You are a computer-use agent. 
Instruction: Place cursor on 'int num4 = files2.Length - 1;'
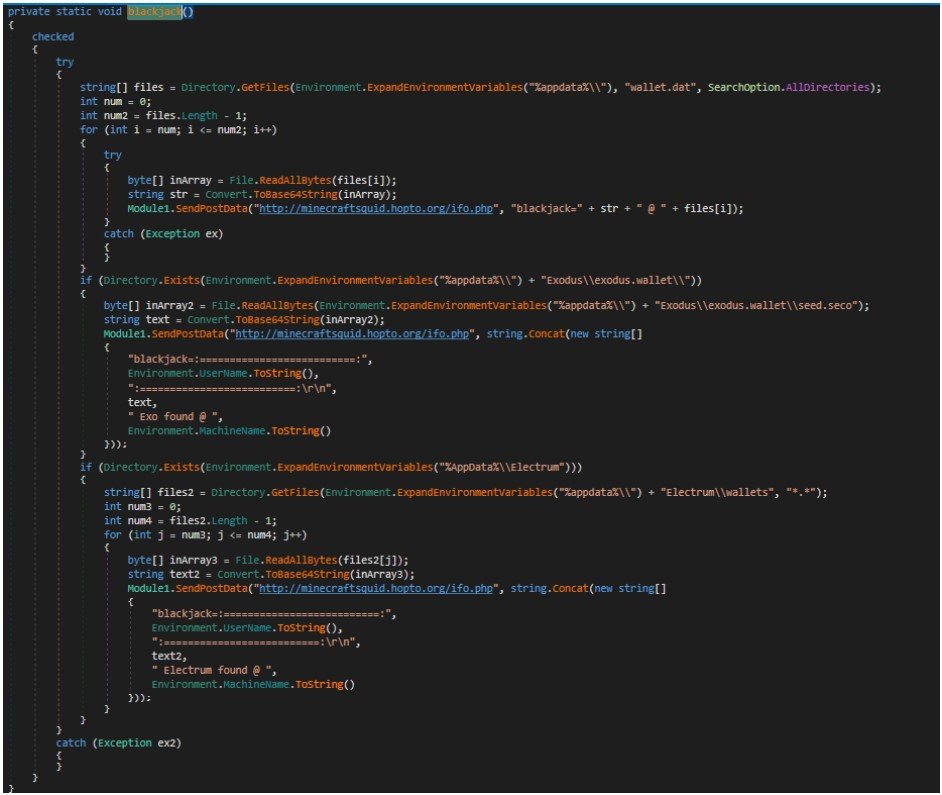coord(190,520)
